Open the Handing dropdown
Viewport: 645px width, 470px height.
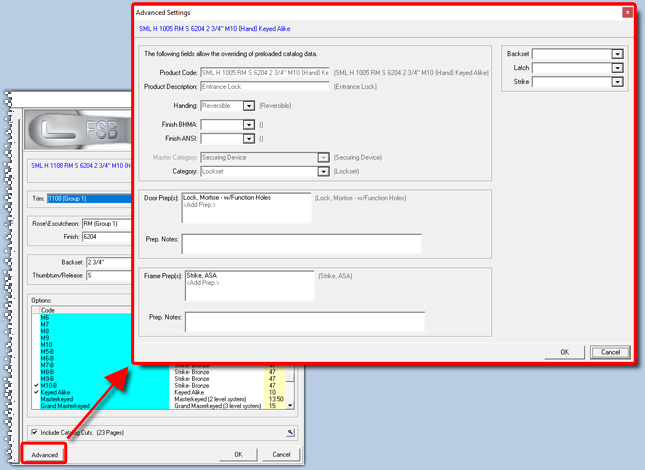pyautogui.click(x=249, y=106)
